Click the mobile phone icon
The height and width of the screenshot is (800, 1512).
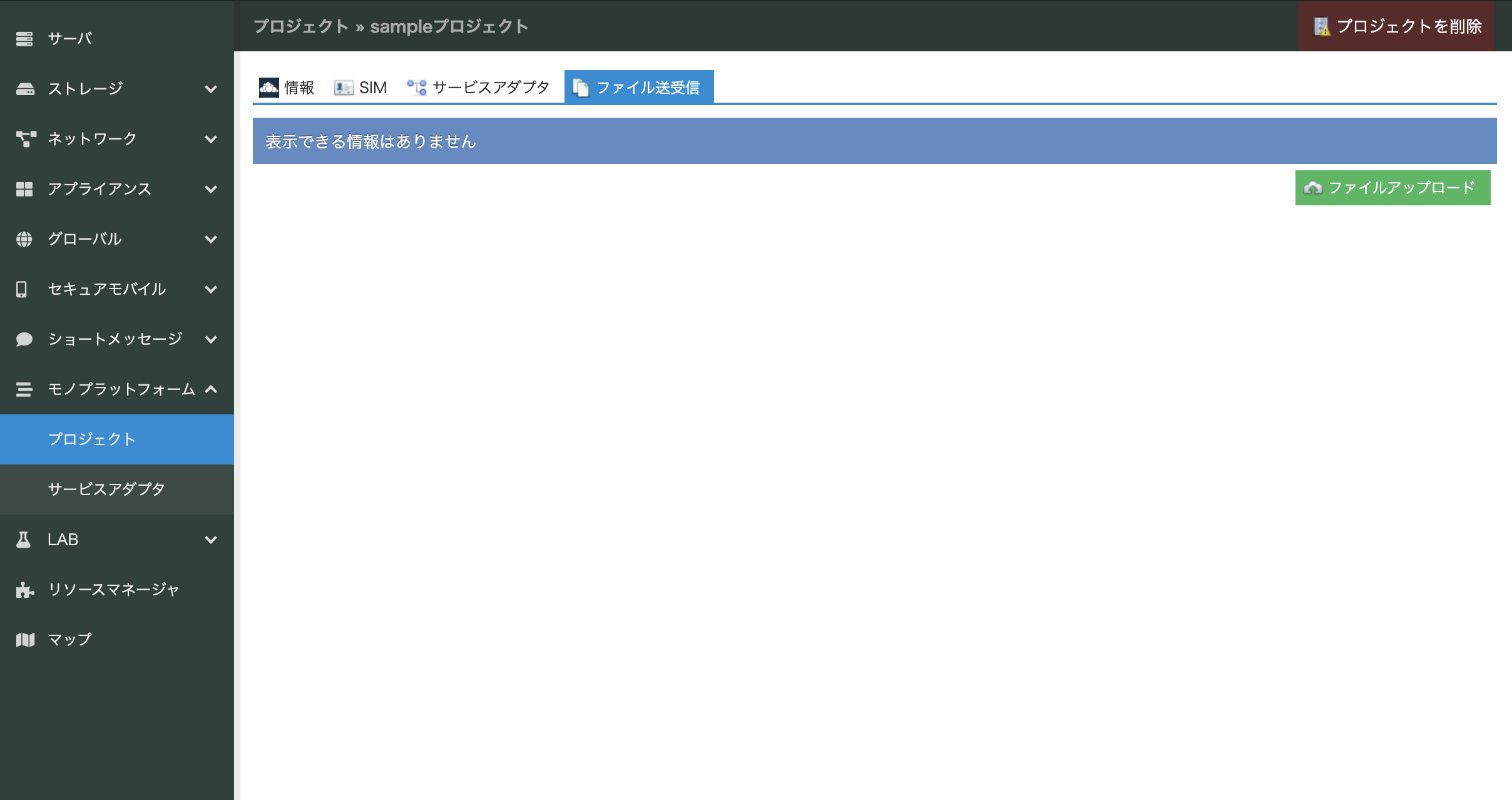[x=22, y=289]
